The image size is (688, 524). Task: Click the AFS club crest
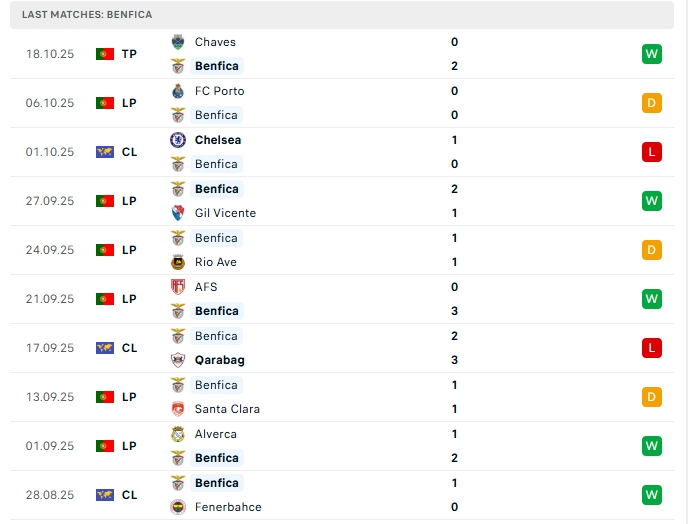point(178,287)
